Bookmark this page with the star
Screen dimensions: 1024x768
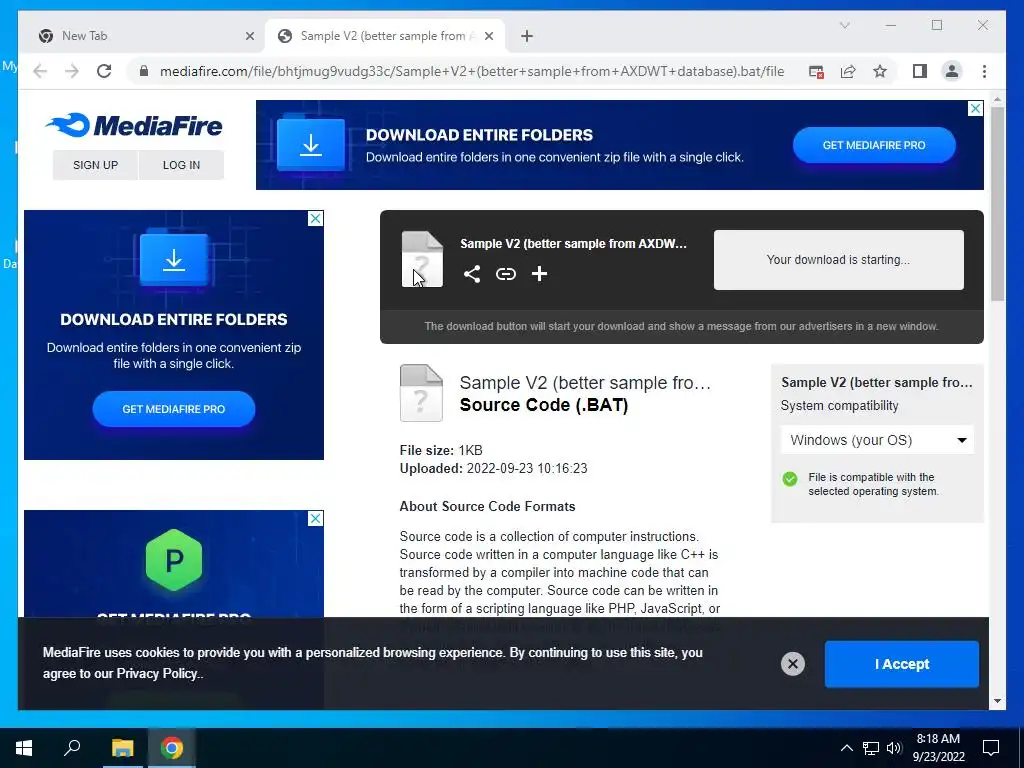(x=880, y=71)
